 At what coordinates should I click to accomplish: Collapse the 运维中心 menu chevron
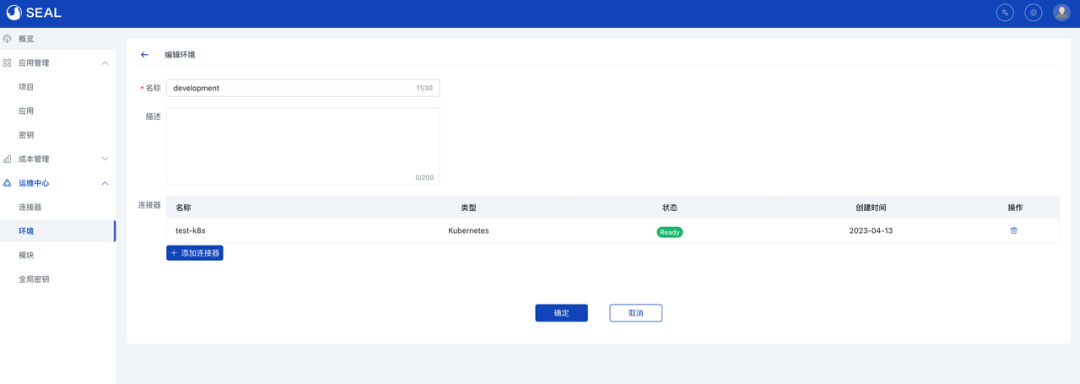105,183
